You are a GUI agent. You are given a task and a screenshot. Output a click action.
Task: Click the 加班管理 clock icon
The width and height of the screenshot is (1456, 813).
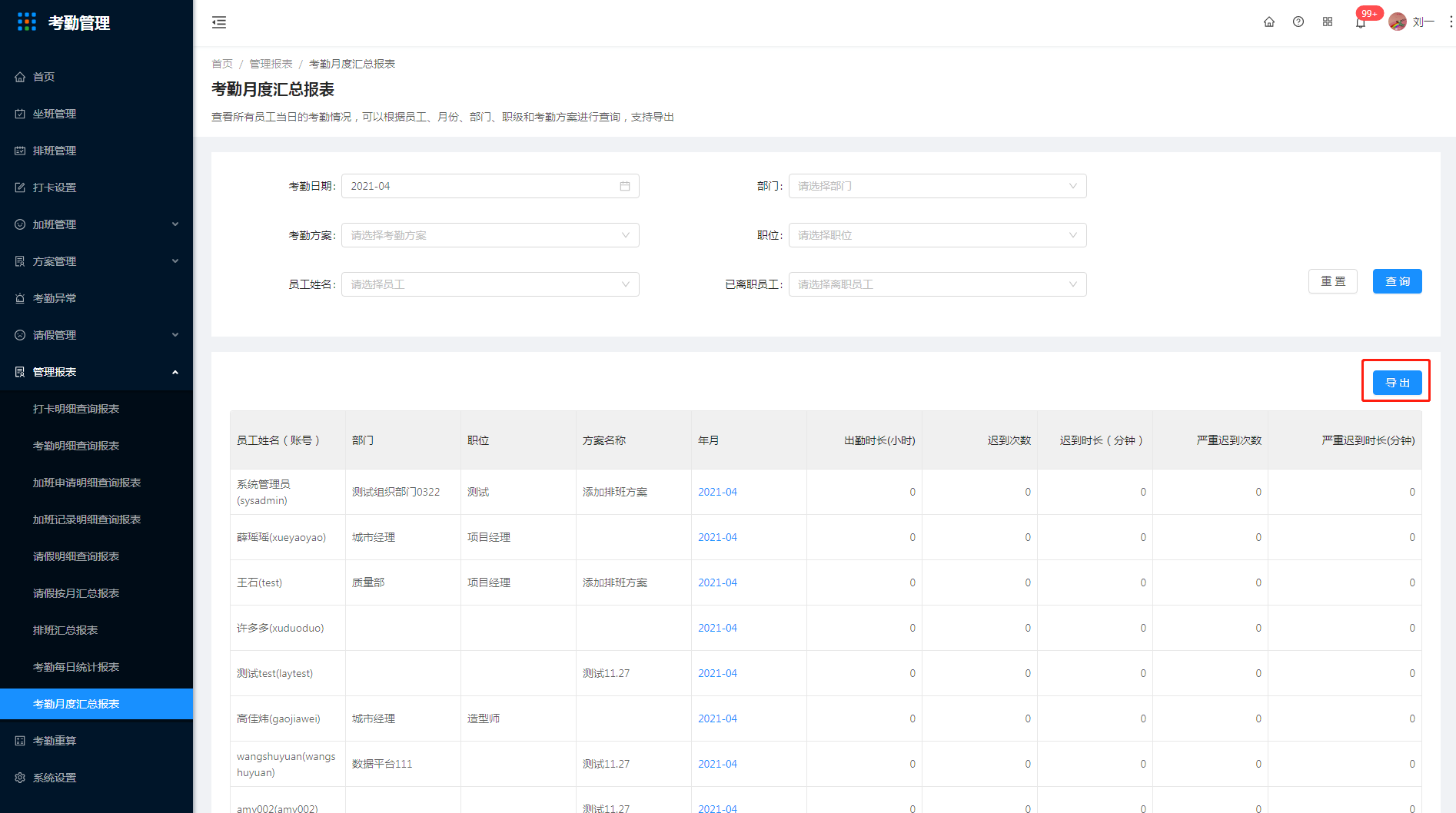[20, 224]
